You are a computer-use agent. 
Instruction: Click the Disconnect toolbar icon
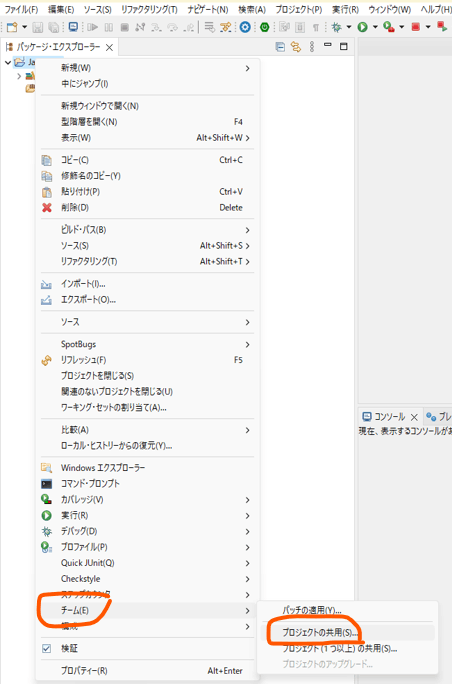pyautogui.click(x=140, y=27)
